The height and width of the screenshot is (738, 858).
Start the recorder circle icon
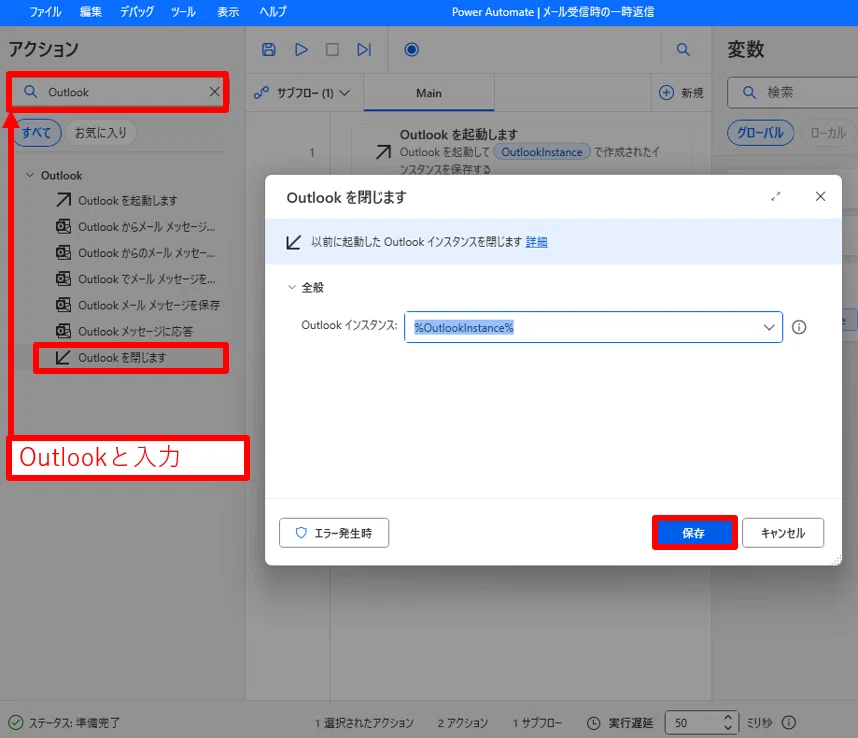411,50
